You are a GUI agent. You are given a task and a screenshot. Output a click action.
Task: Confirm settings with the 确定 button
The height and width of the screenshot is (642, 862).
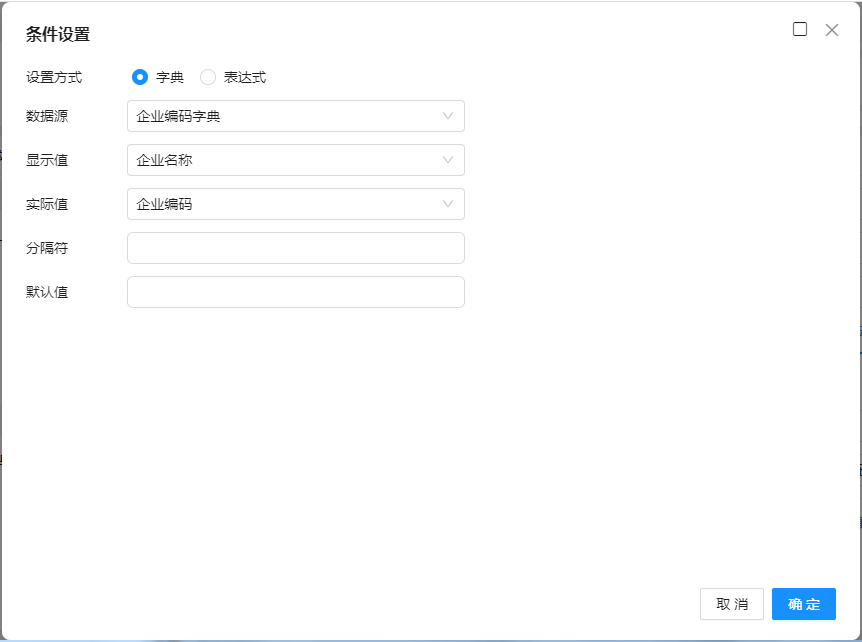point(803,604)
